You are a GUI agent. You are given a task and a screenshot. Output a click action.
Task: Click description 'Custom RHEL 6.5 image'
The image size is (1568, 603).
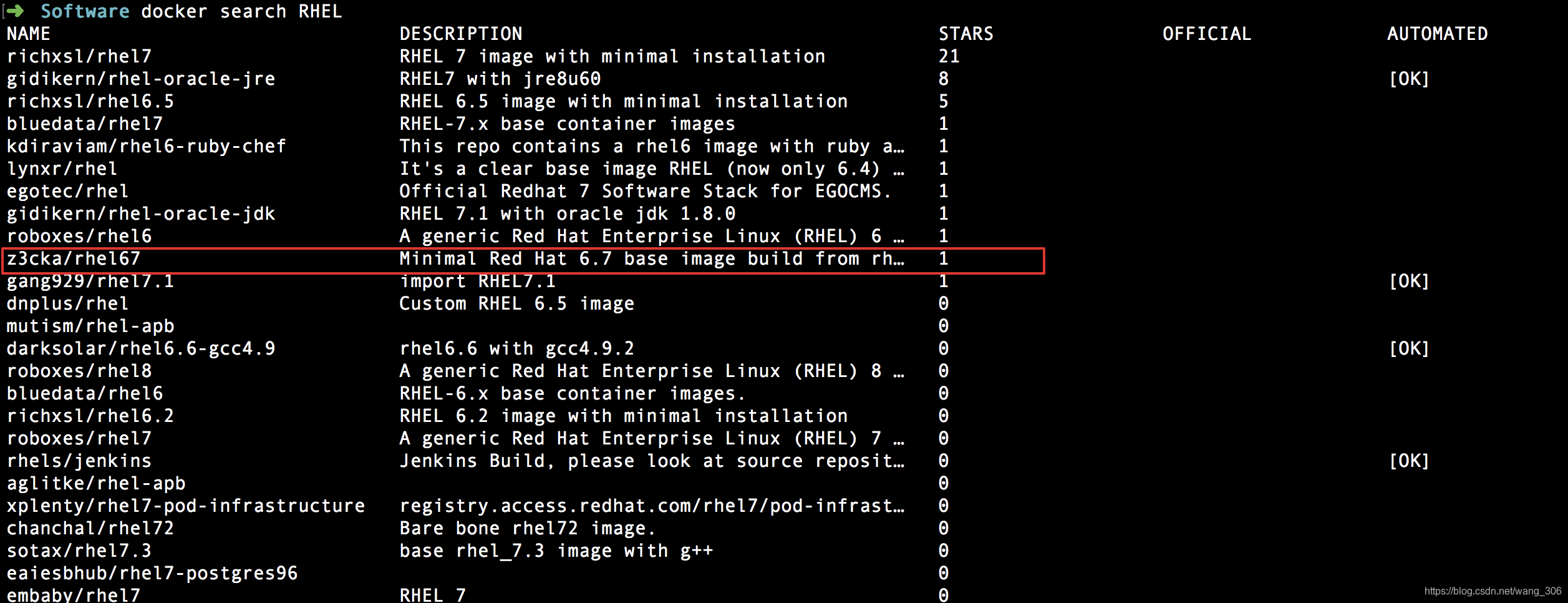(517, 303)
